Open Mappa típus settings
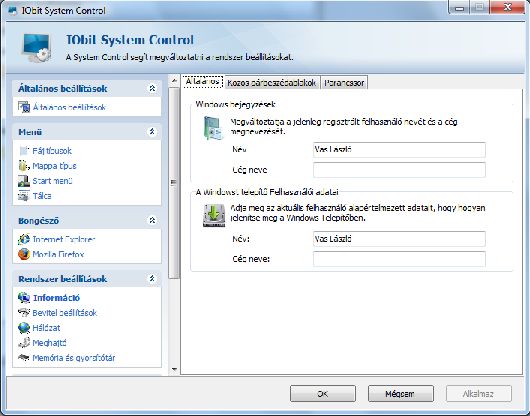Screen dimensions: 530x416 coord(54,166)
